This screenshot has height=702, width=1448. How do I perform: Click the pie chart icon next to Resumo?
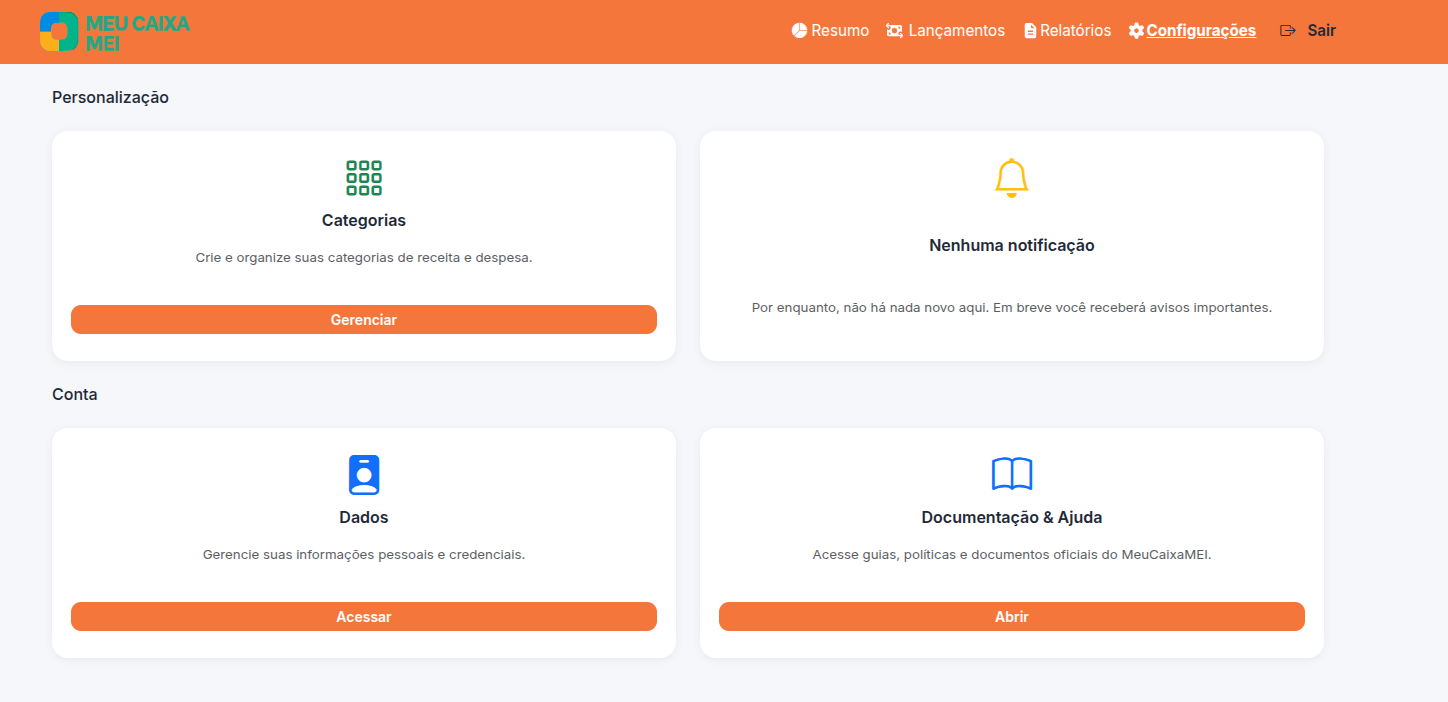point(798,30)
